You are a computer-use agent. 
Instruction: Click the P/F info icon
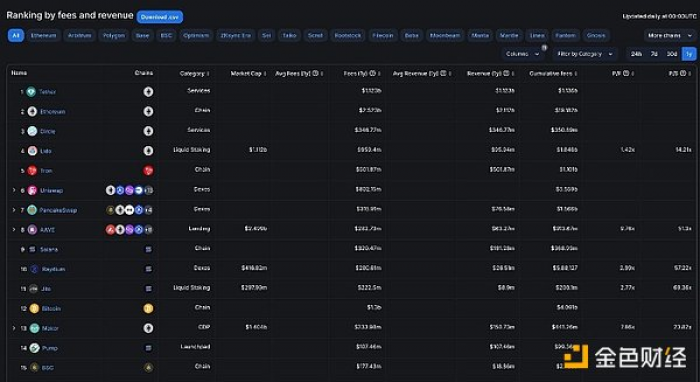pyautogui.click(x=626, y=73)
